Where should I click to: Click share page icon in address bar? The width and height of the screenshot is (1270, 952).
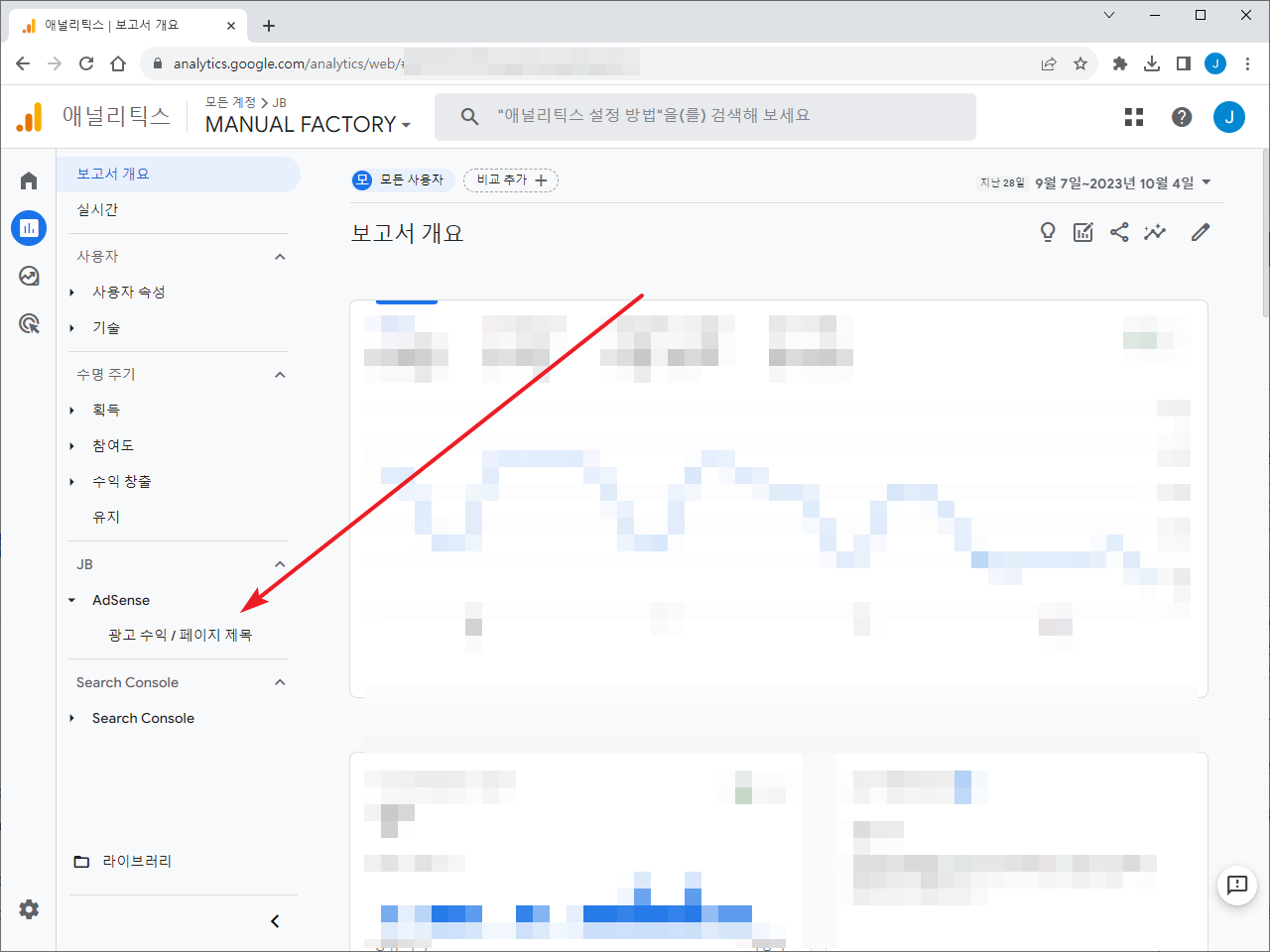(1049, 63)
